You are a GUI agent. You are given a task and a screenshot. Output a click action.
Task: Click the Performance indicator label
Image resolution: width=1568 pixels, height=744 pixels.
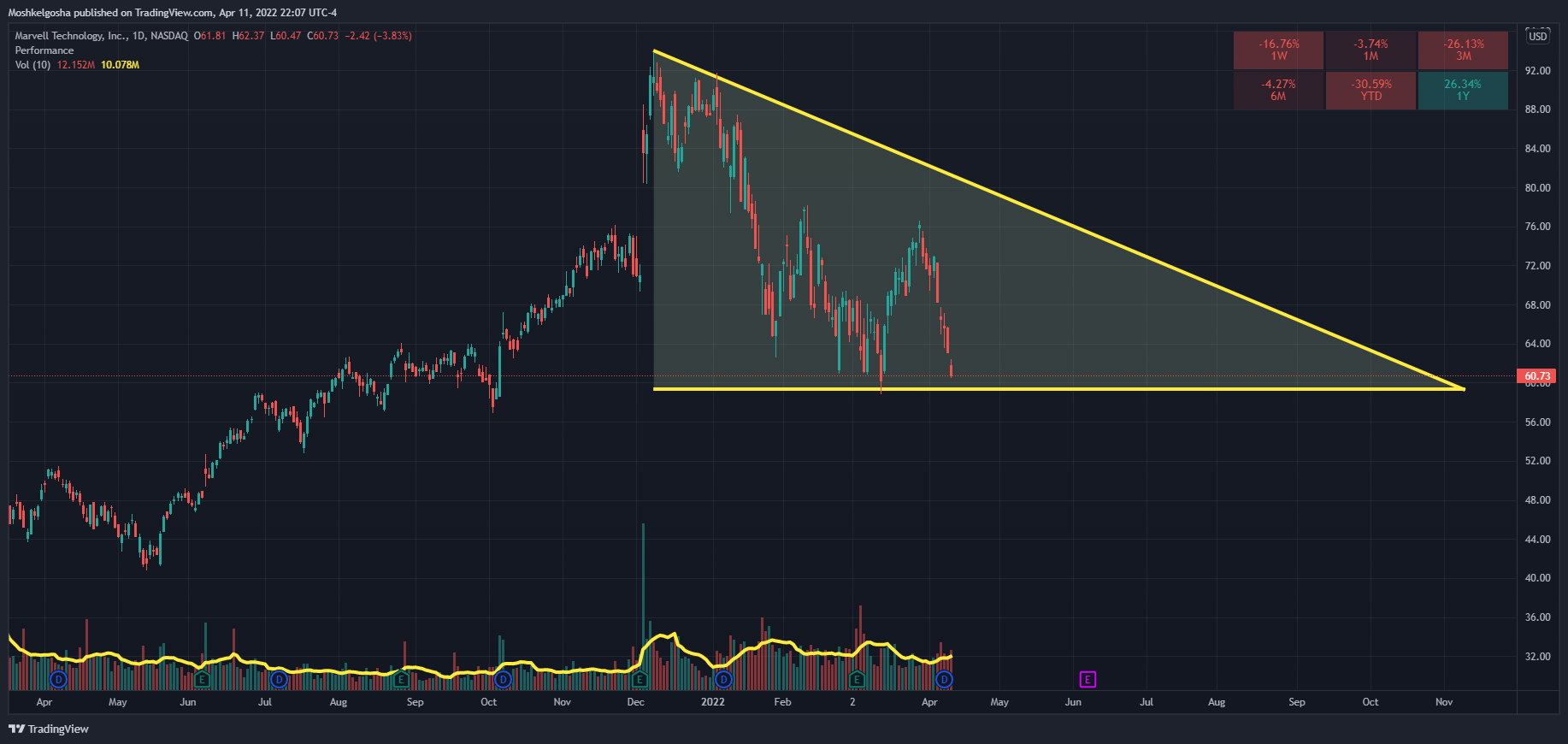tap(44, 50)
